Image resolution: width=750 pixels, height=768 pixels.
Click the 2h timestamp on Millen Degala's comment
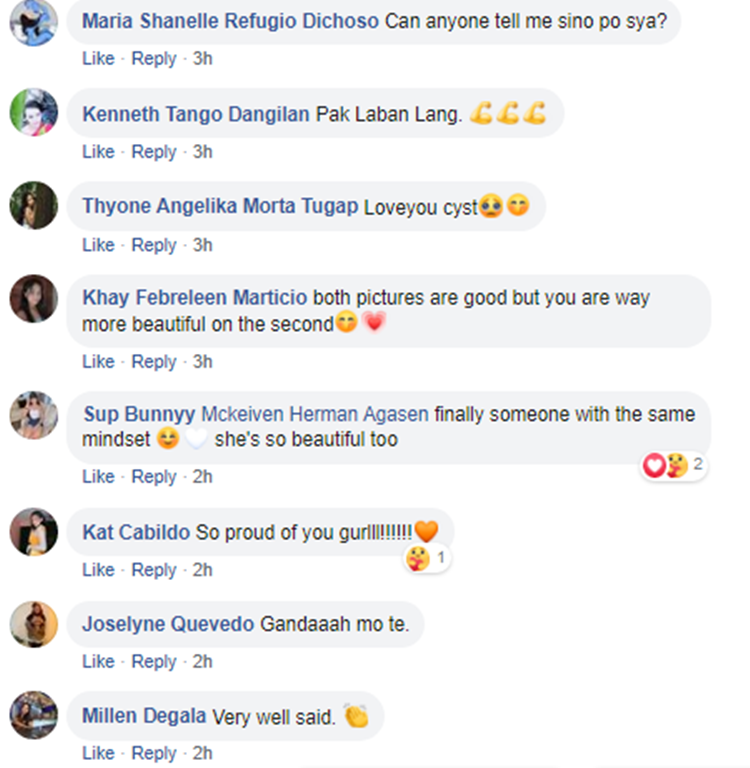202,754
